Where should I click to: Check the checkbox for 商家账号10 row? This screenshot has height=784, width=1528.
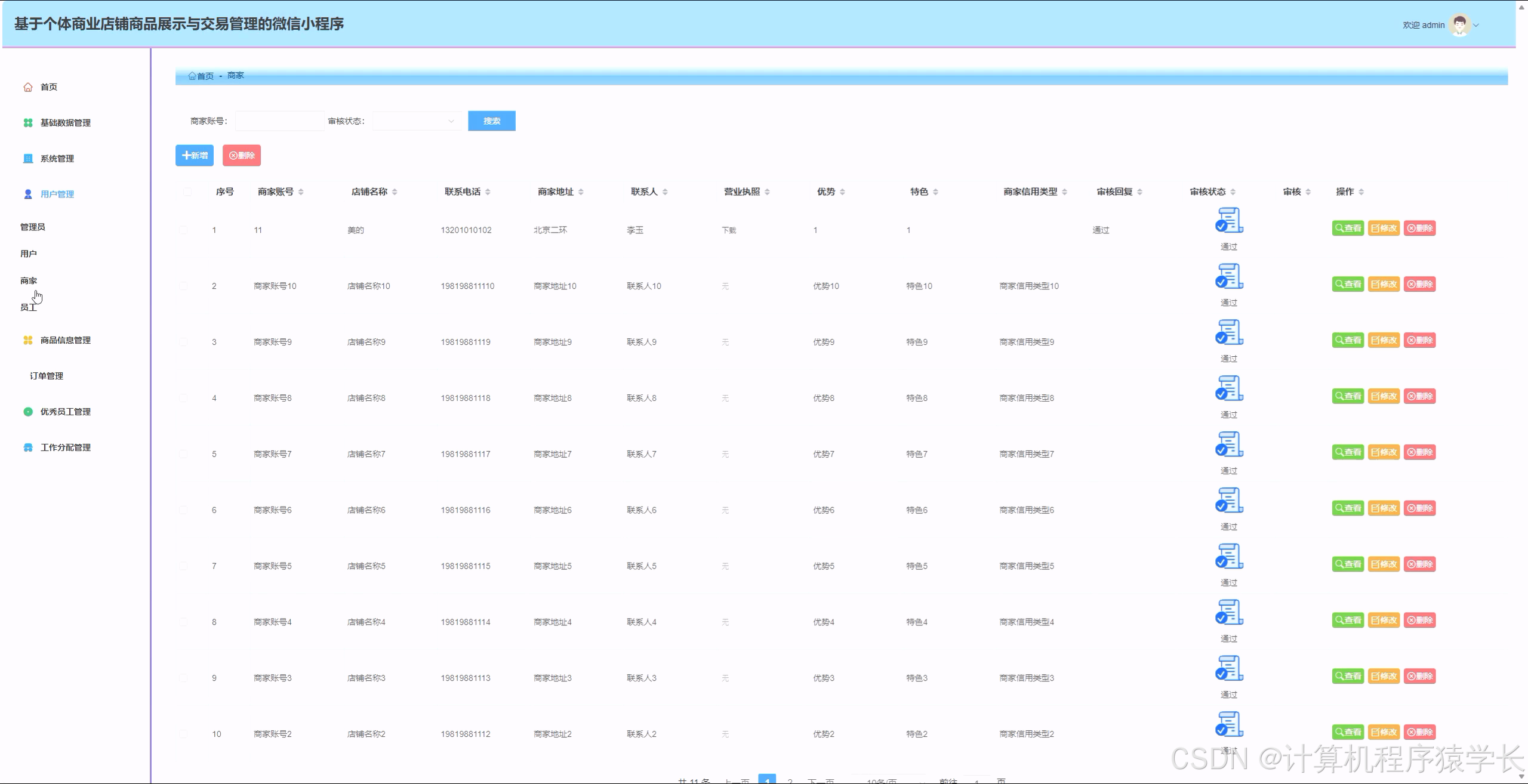tap(183, 286)
